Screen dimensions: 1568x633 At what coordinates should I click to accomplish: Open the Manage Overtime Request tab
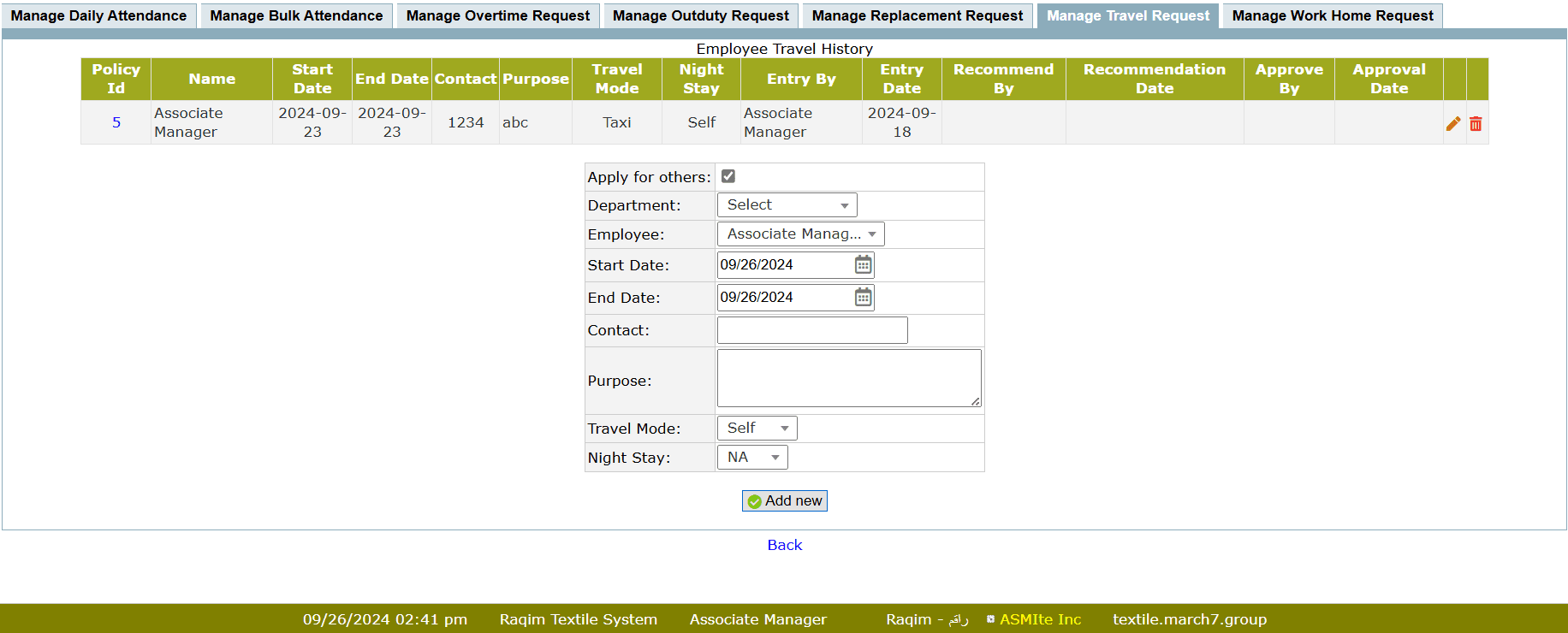[x=497, y=16]
